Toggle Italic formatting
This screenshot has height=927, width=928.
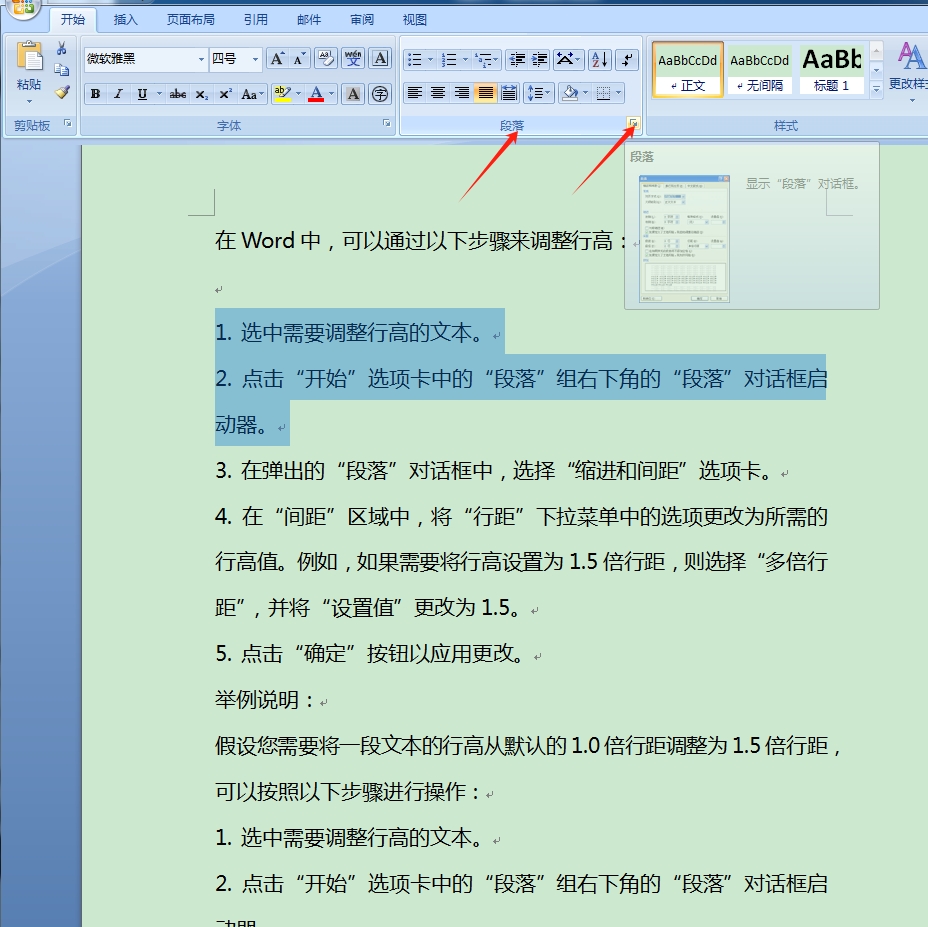pos(118,94)
